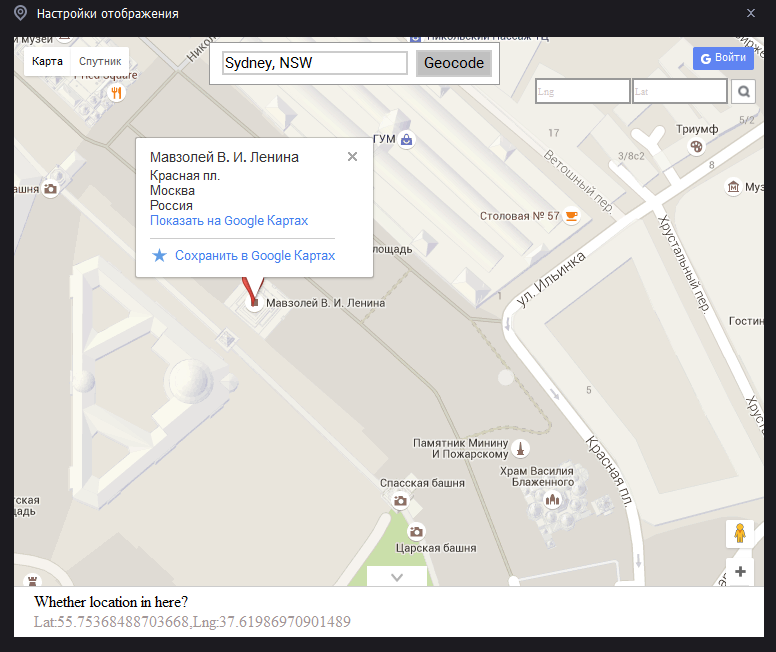Select the Карта map type

tap(48, 61)
